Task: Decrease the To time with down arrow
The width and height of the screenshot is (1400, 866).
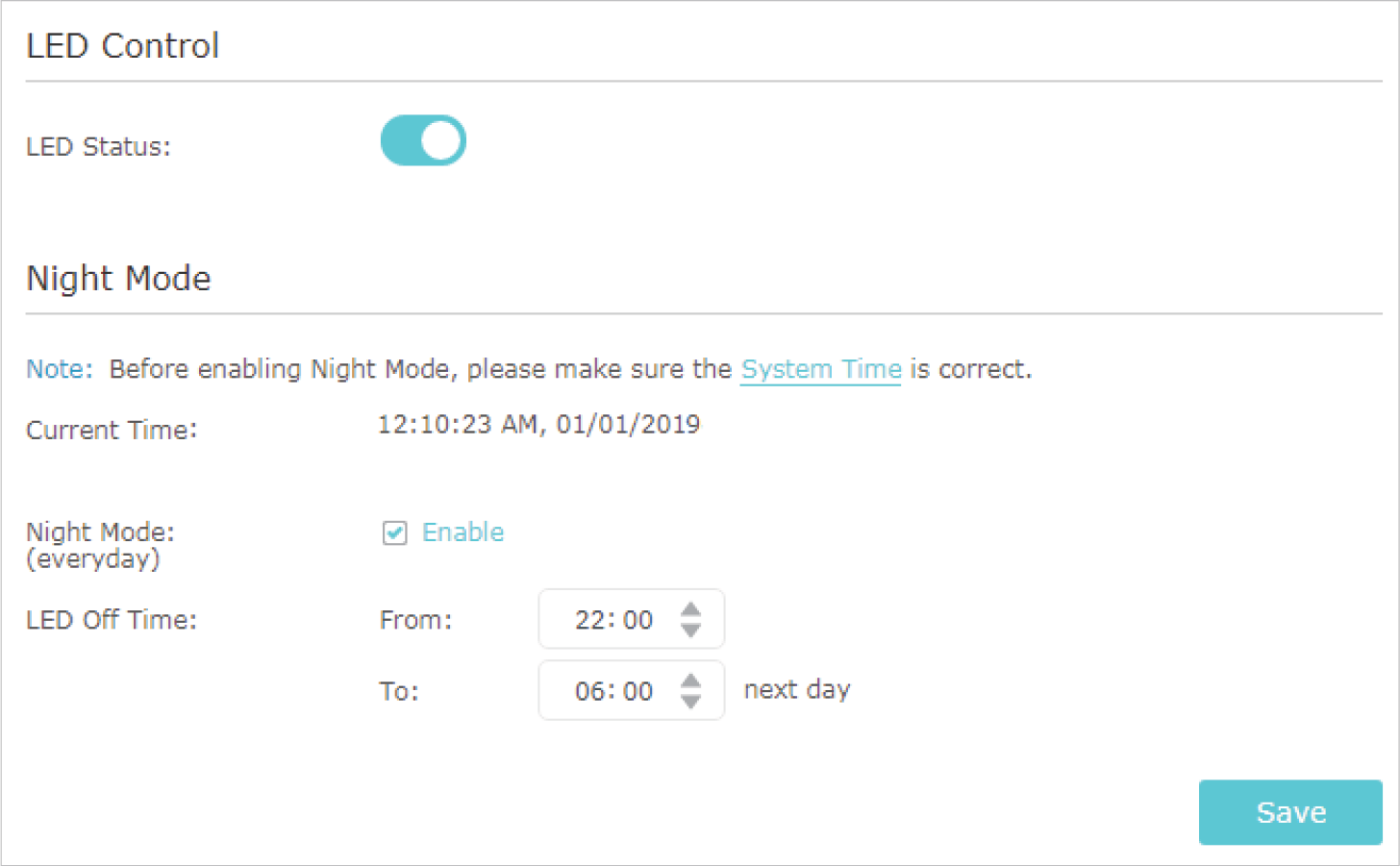Action: (x=690, y=702)
